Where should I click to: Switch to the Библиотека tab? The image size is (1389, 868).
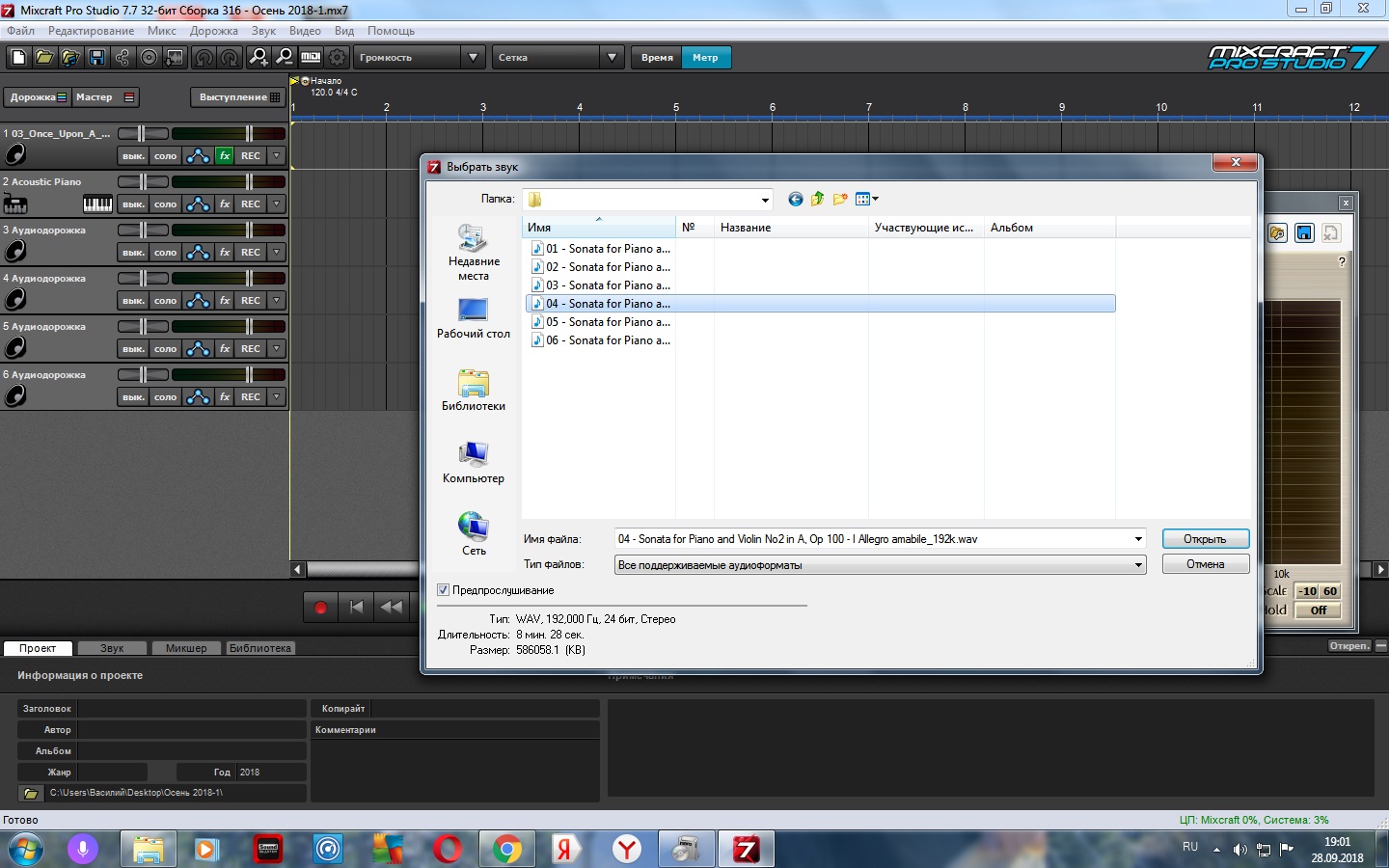coord(260,648)
